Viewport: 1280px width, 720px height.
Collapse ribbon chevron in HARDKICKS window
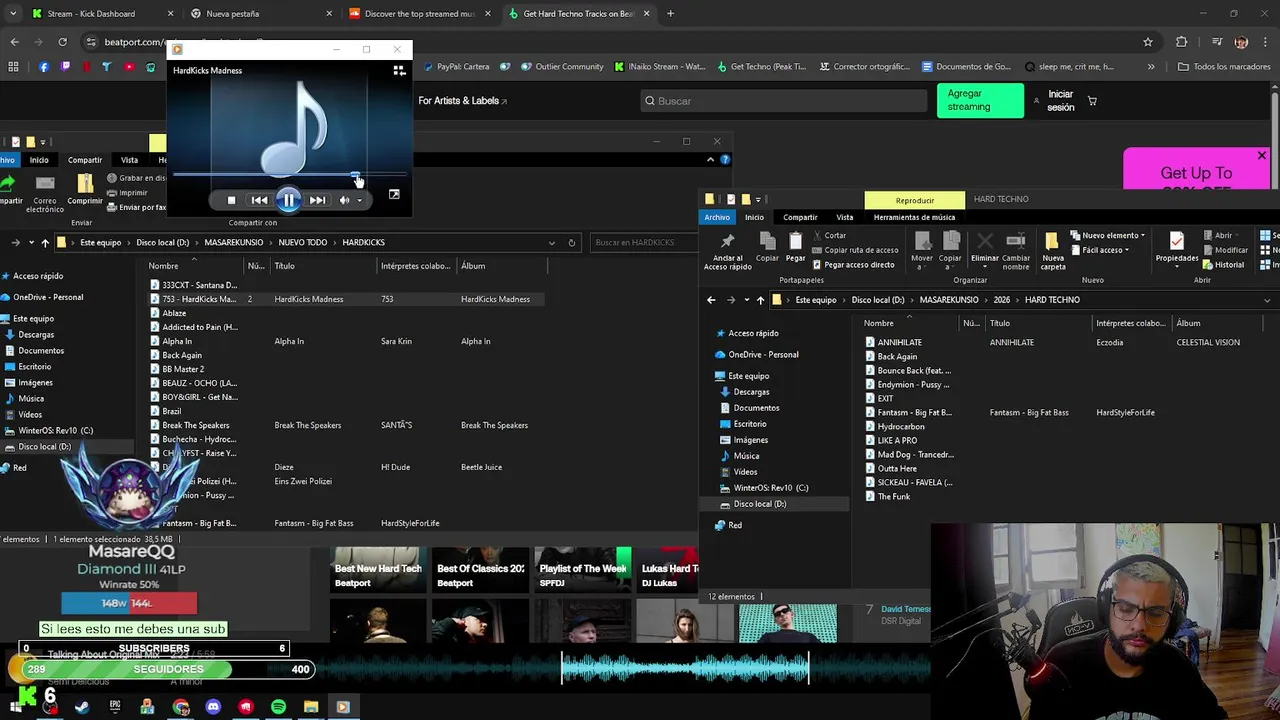[711, 160]
